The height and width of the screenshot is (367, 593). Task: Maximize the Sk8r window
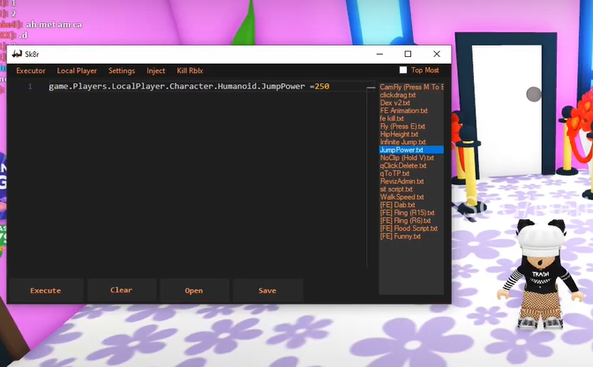408,54
